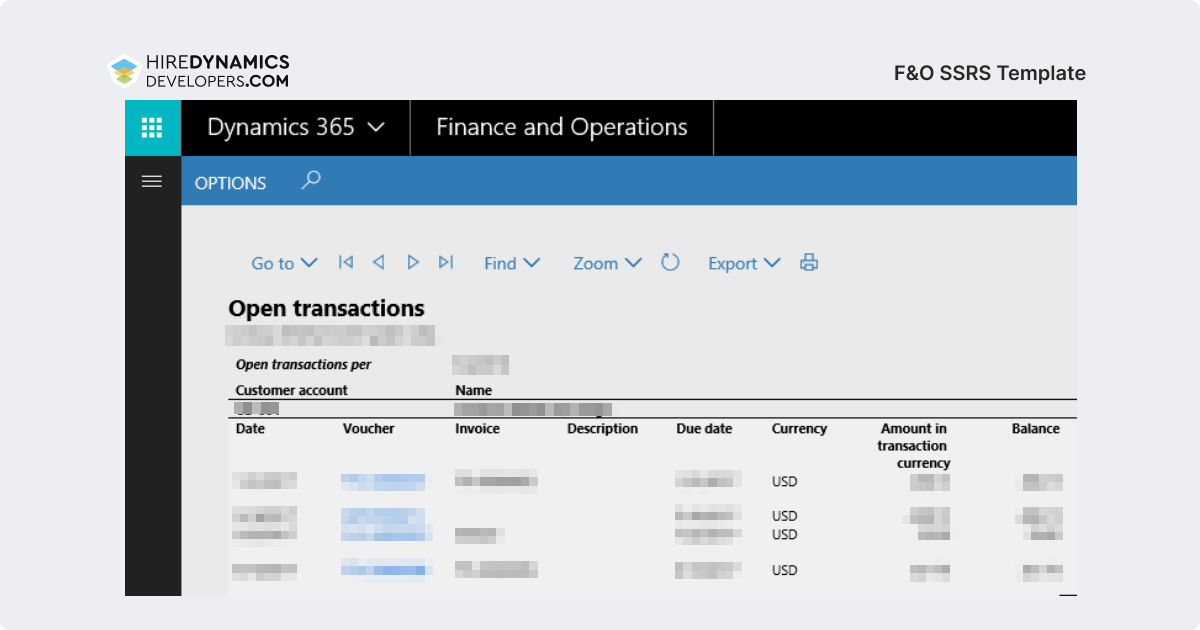The height and width of the screenshot is (630, 1200).
Task: Open the app launcher waffle icon
Action: (x=152, y=127)
